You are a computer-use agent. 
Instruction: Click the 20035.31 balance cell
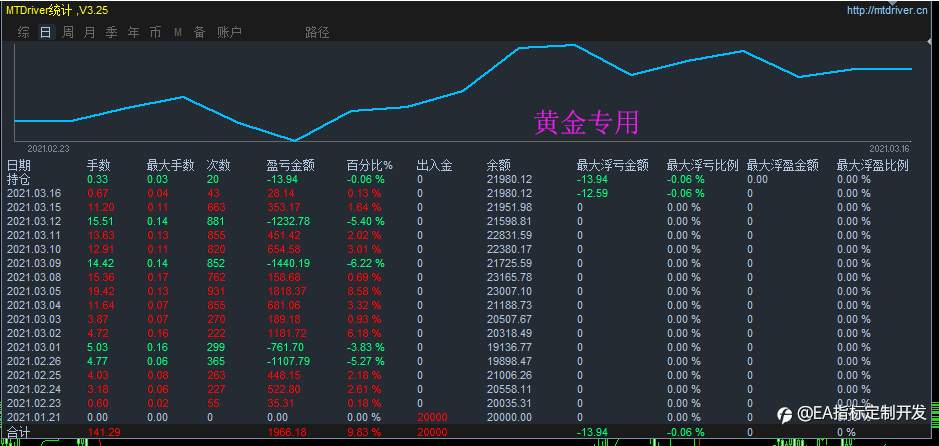click(509, 403)
